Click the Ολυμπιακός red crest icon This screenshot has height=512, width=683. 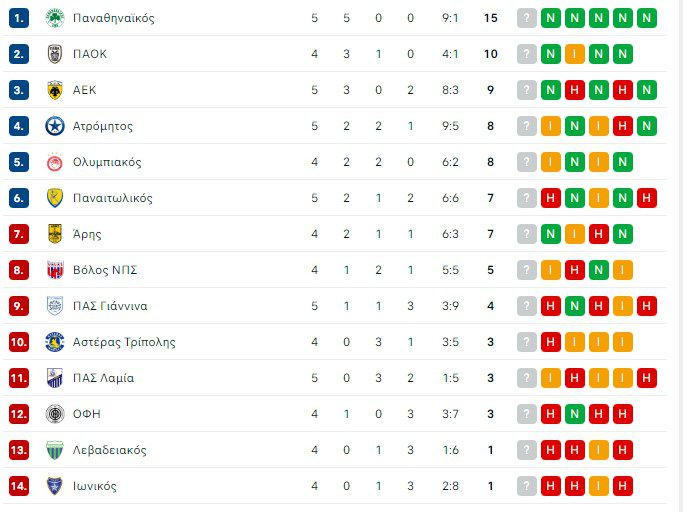(55, 162)
